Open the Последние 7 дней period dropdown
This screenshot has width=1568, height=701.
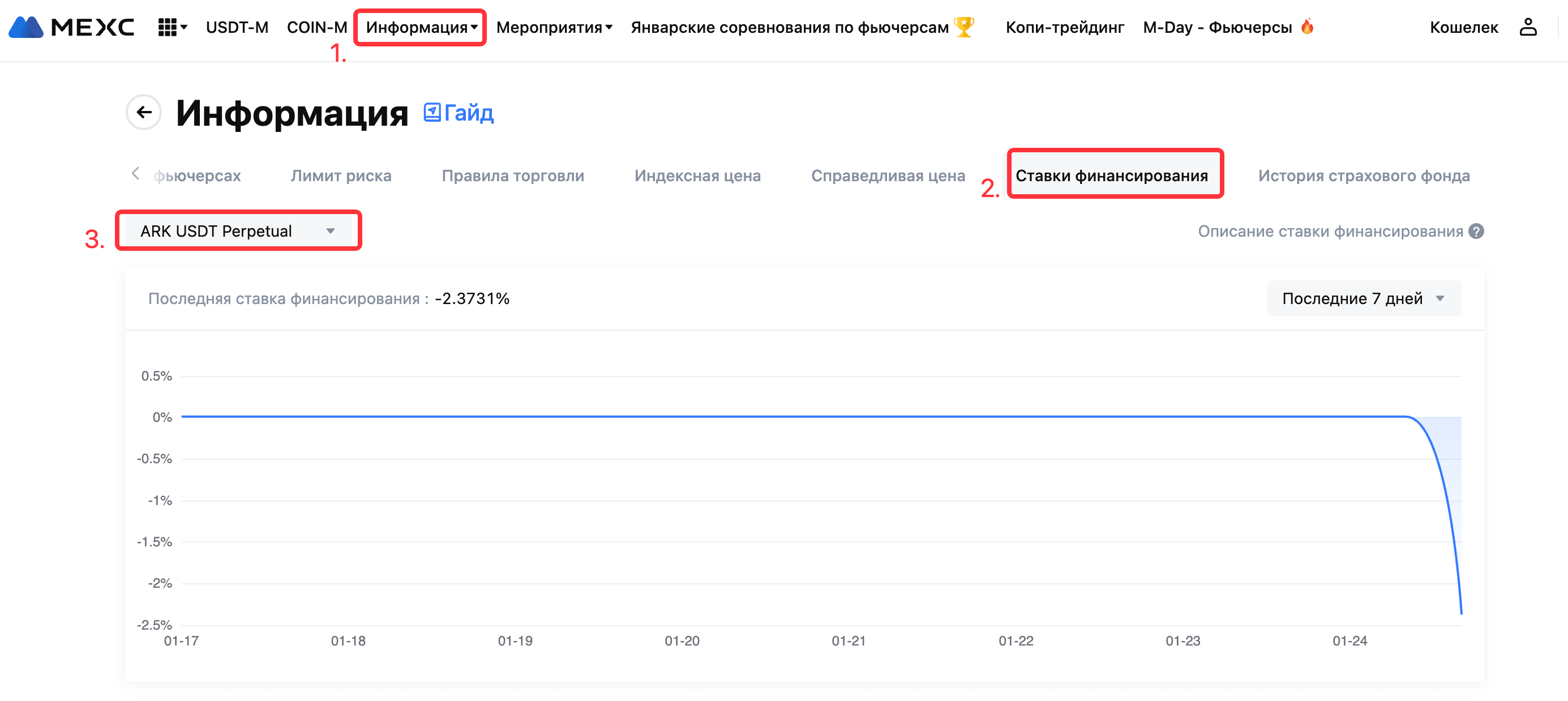pos(1364,298)
